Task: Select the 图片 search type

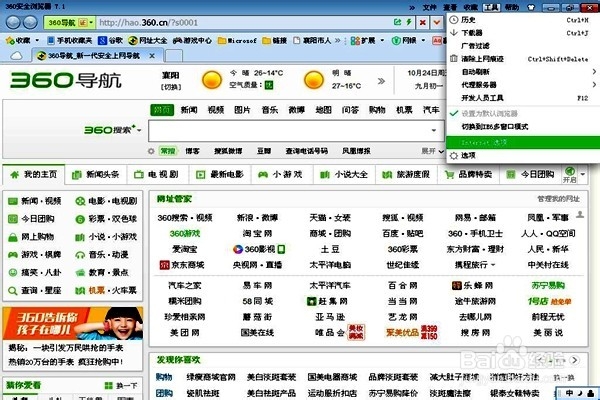Action: coord(242,110)
